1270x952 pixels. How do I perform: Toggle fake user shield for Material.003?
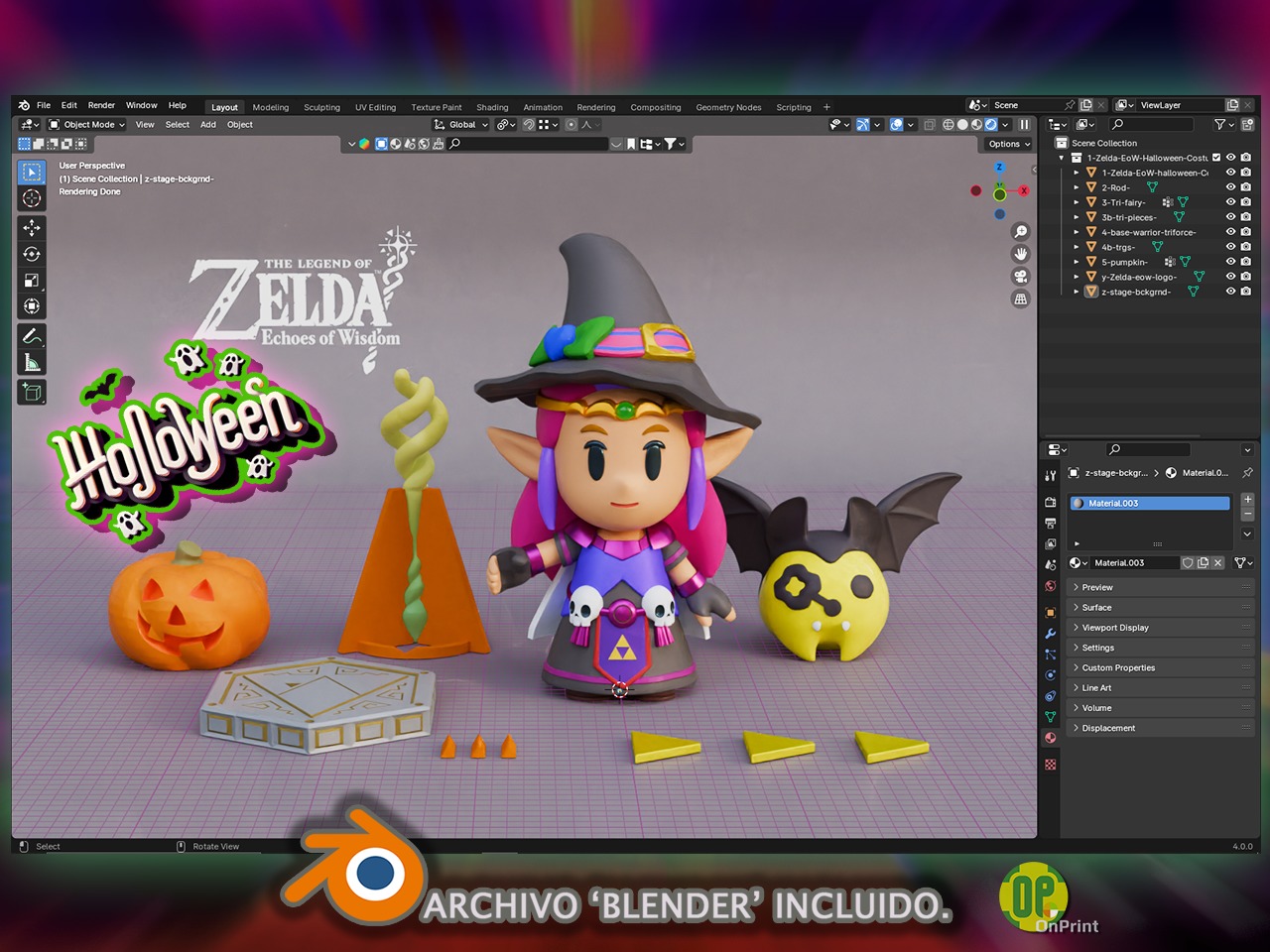(x=1188, y=562)
